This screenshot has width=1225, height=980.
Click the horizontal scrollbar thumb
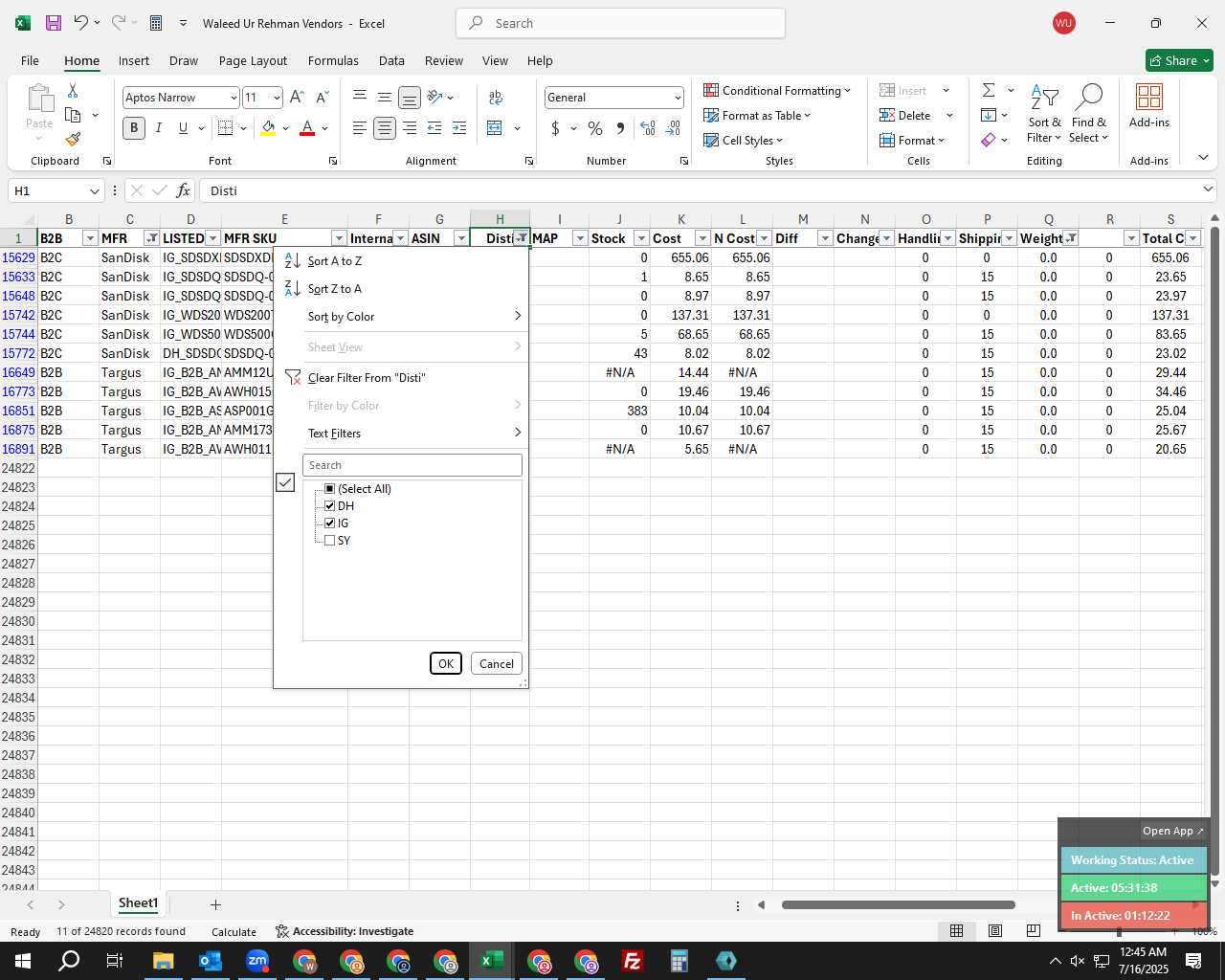[898, 904]
